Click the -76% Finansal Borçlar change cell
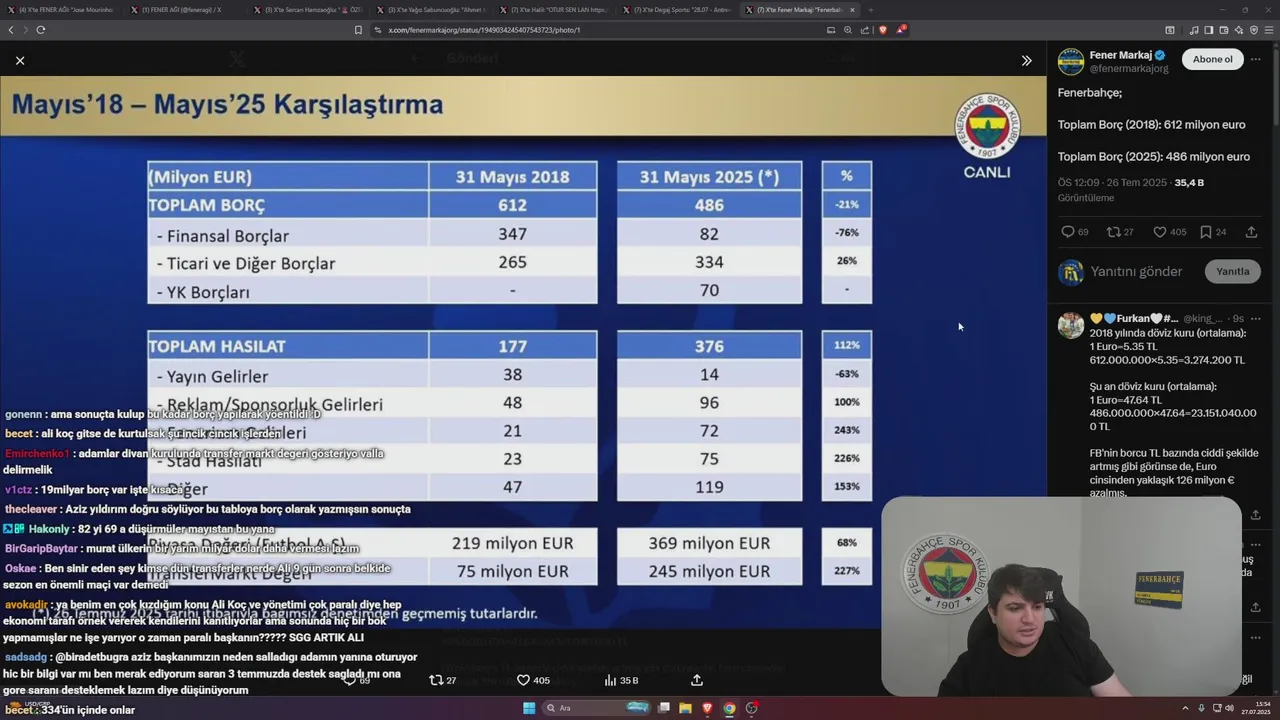 point(846,233)
